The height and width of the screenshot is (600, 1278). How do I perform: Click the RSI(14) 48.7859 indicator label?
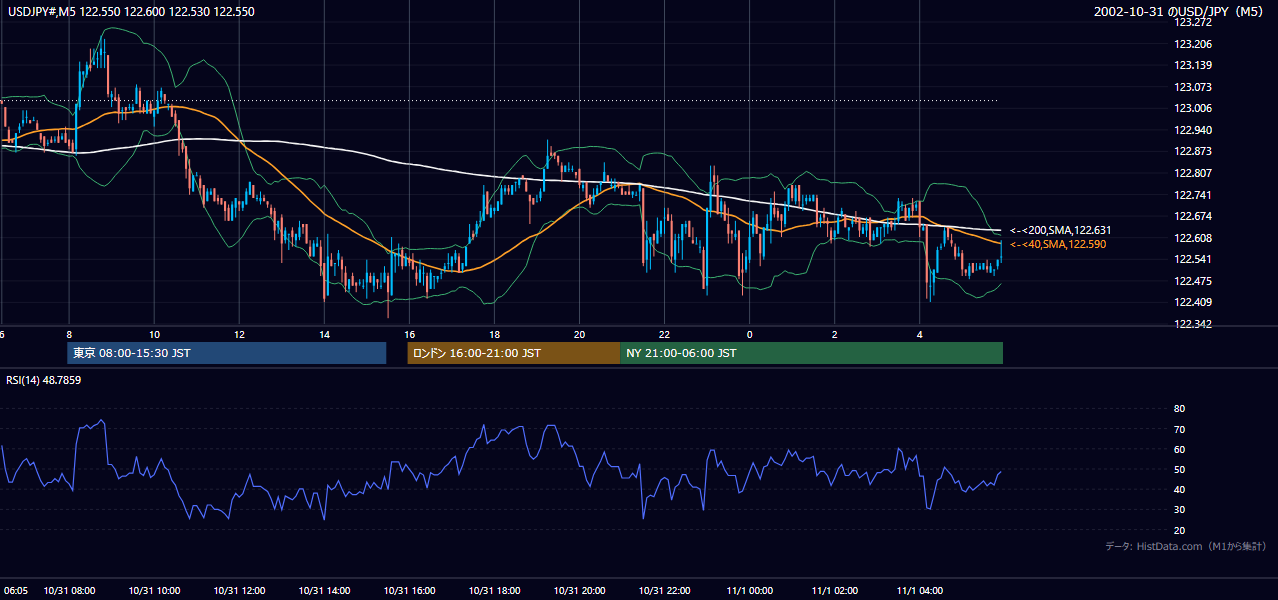[44, 380]
